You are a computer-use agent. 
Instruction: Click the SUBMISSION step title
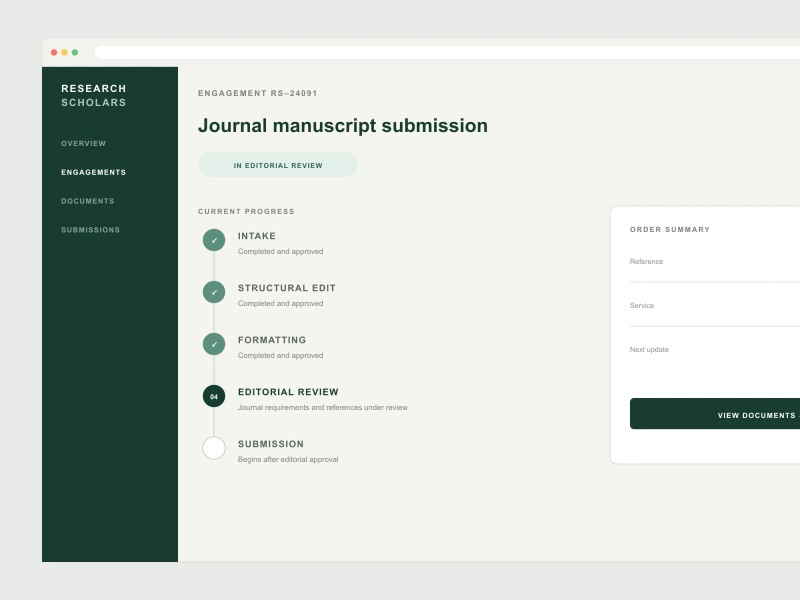tap(271, 444)
